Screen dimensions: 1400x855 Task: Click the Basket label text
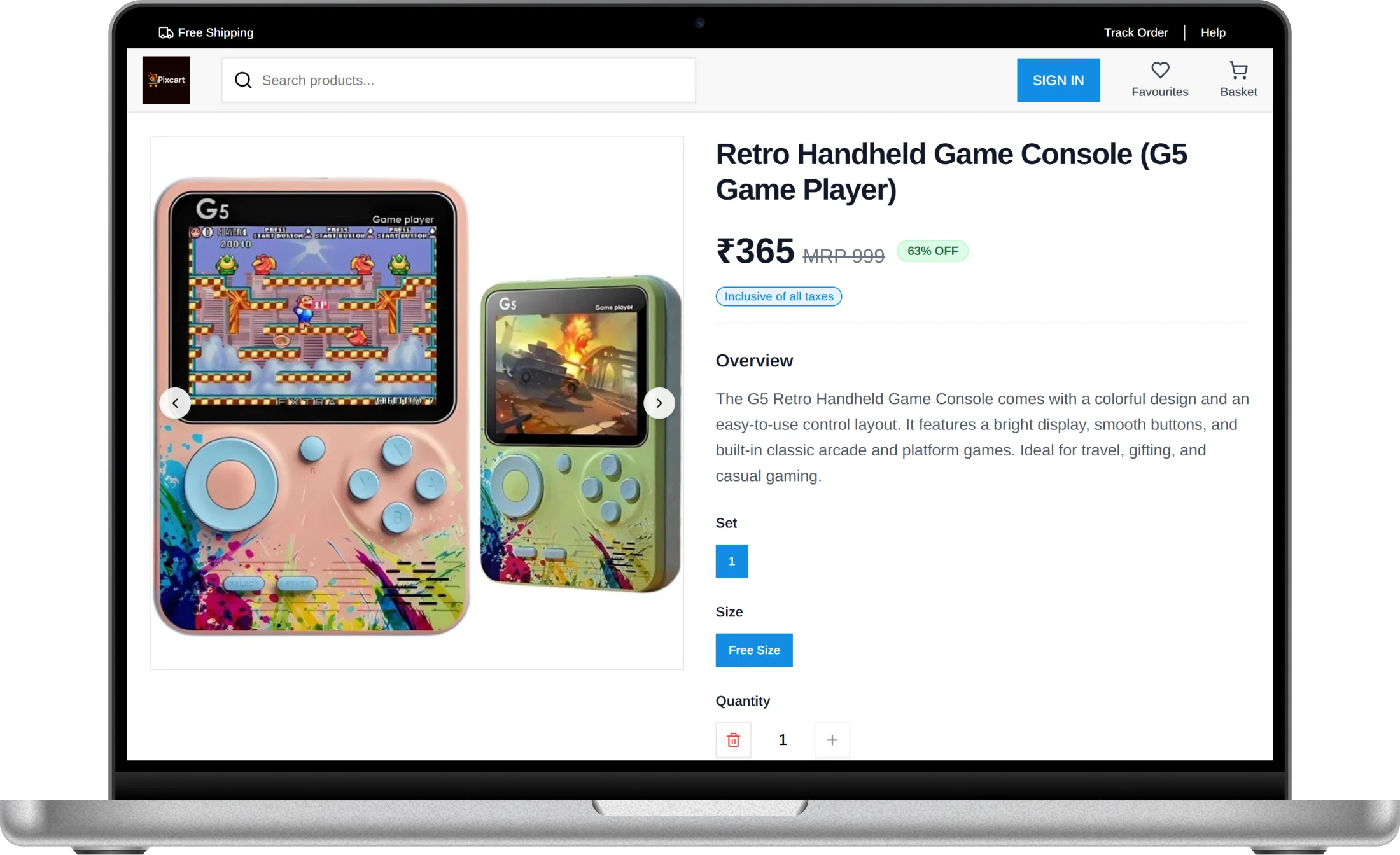click(x=1238, y=92)
